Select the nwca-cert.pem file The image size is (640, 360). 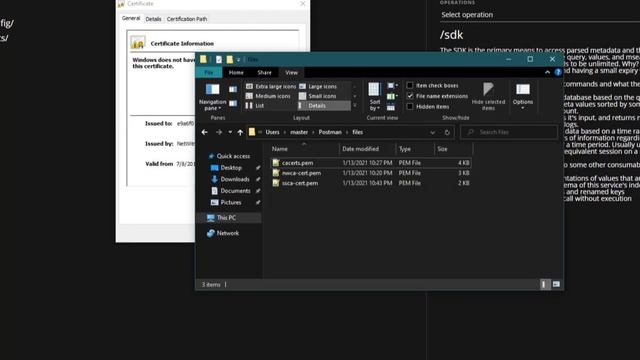[371, 173]
